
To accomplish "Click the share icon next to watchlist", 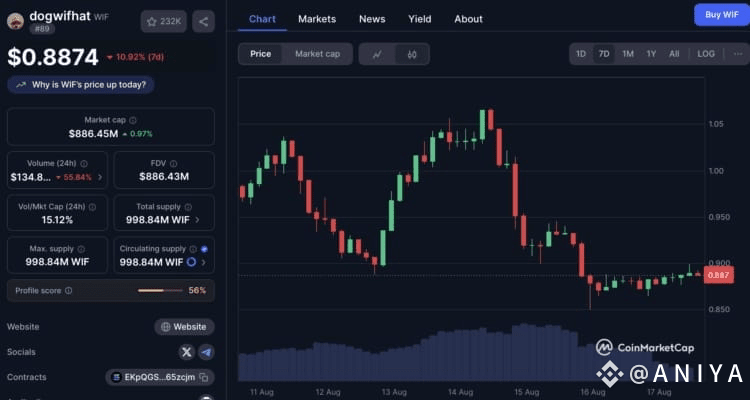I will [x=203, y=22].
